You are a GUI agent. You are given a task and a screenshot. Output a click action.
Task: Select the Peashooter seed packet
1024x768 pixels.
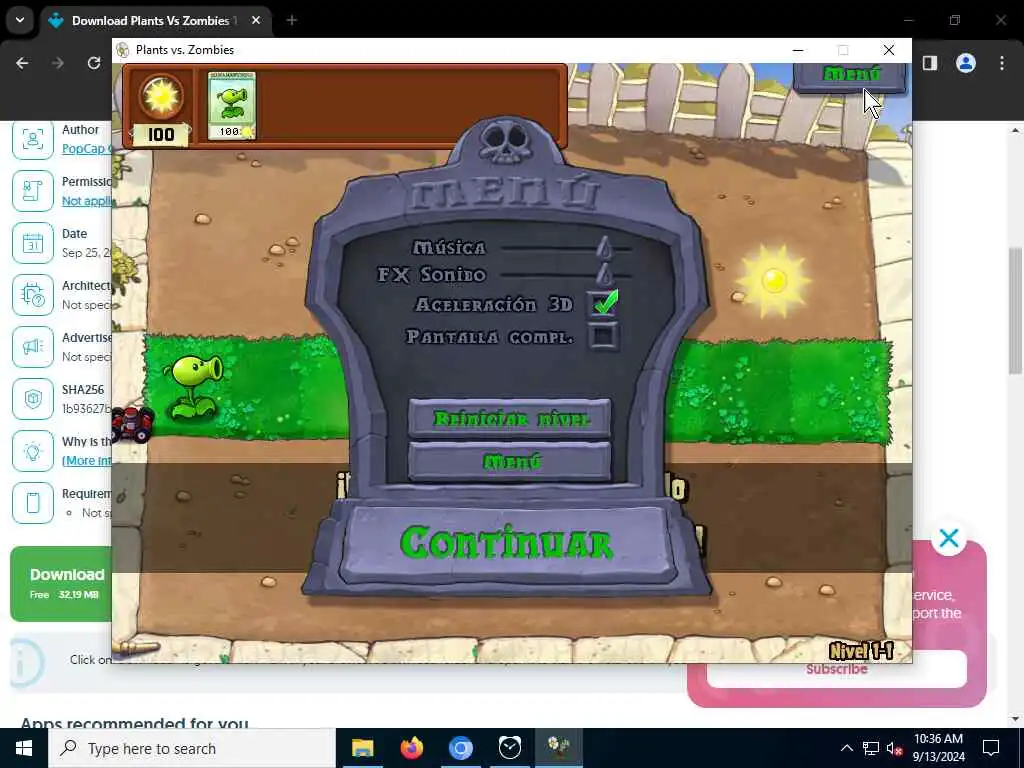click(232, 106)
